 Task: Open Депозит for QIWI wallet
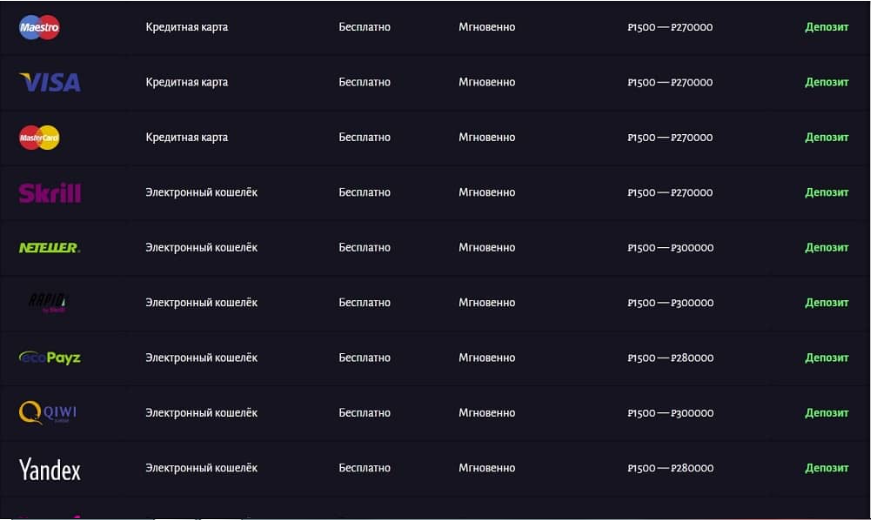point(826,412)
